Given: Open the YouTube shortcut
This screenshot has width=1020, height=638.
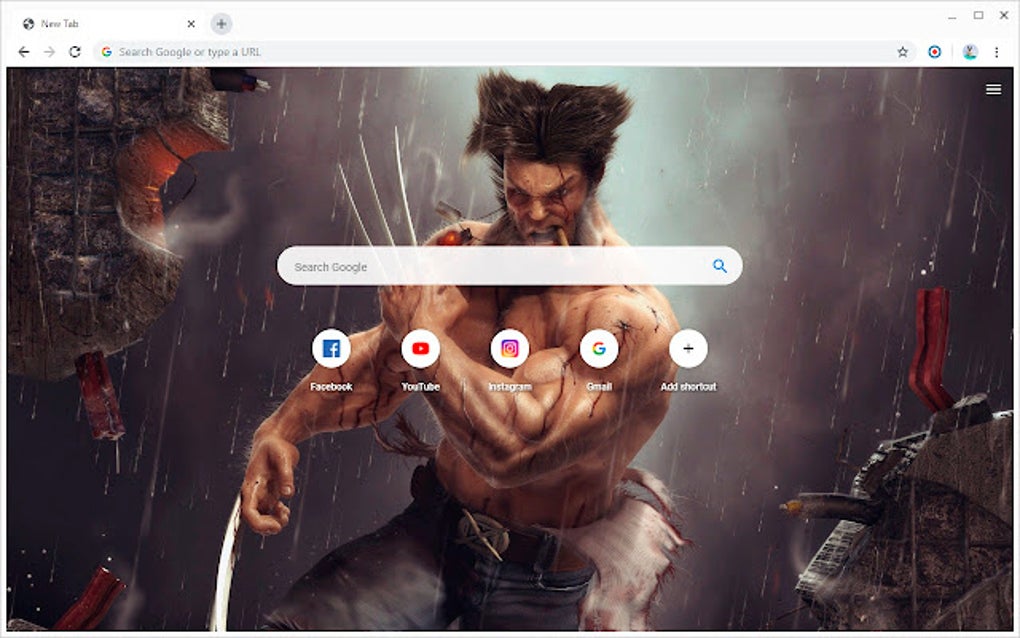Looking at the screenshot, I should coord(420,349).
